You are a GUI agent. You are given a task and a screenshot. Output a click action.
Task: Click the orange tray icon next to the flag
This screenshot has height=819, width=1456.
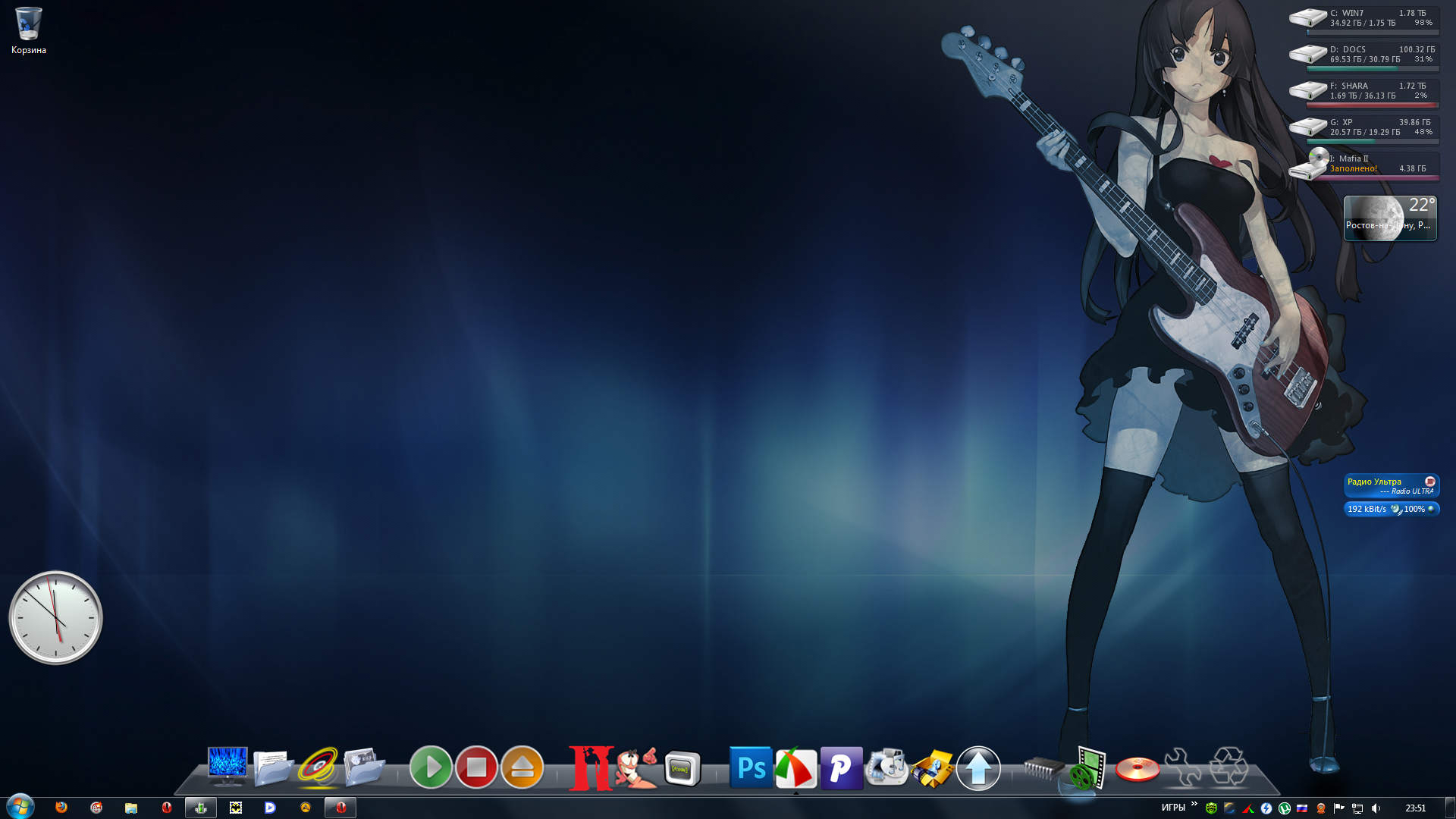pos(1321,808)
